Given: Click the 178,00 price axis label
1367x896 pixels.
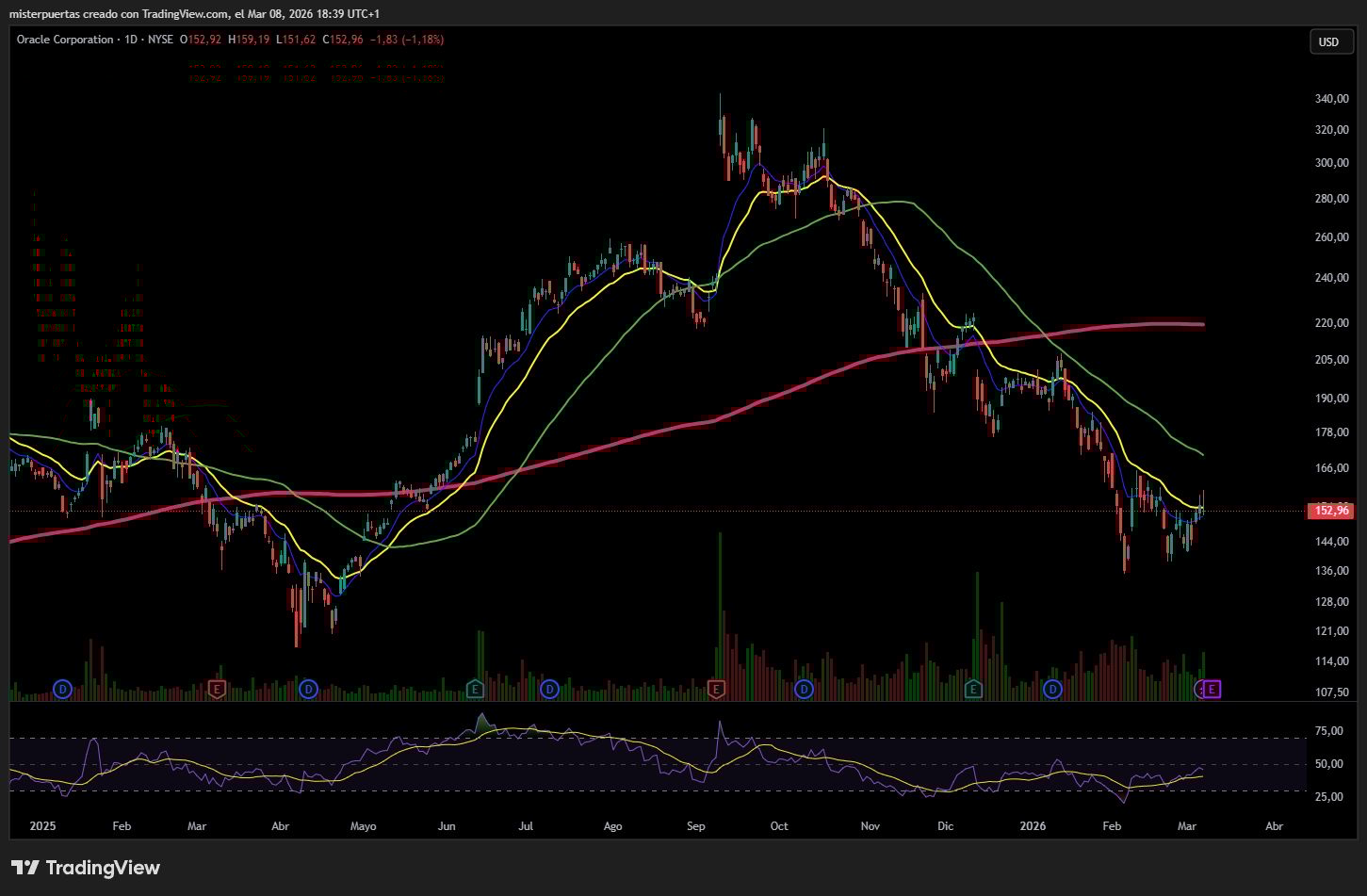Looking at the screenshot, I should point(1331,432).
